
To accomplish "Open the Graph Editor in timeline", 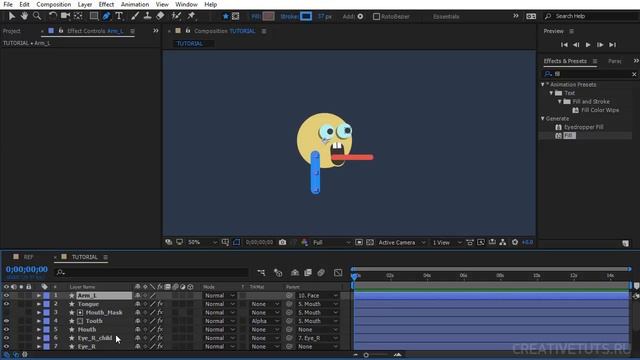I will (338, 272).
